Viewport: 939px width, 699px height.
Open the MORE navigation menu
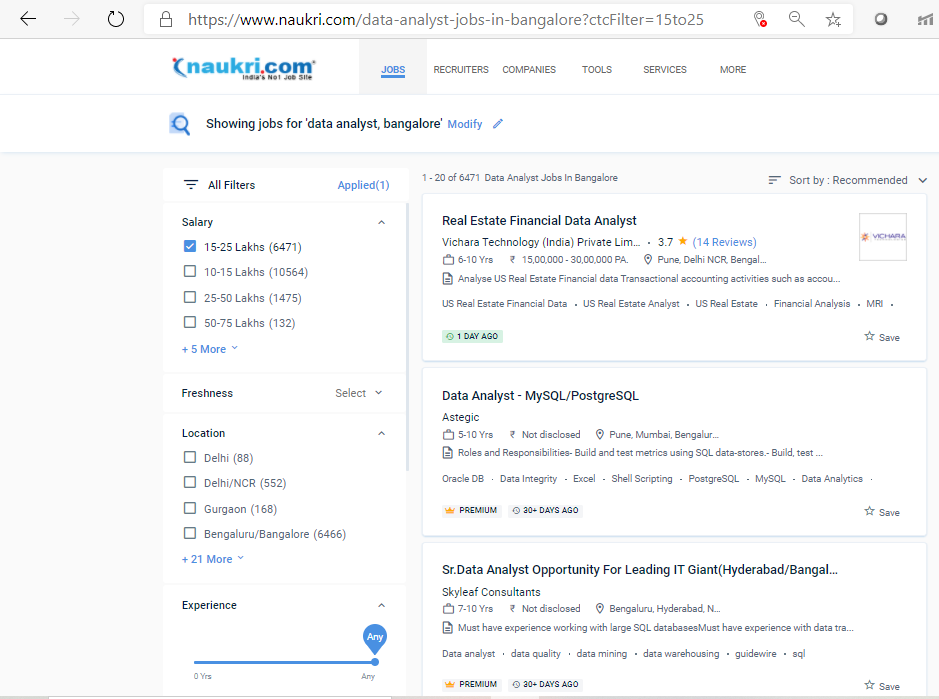coord(733,69)
